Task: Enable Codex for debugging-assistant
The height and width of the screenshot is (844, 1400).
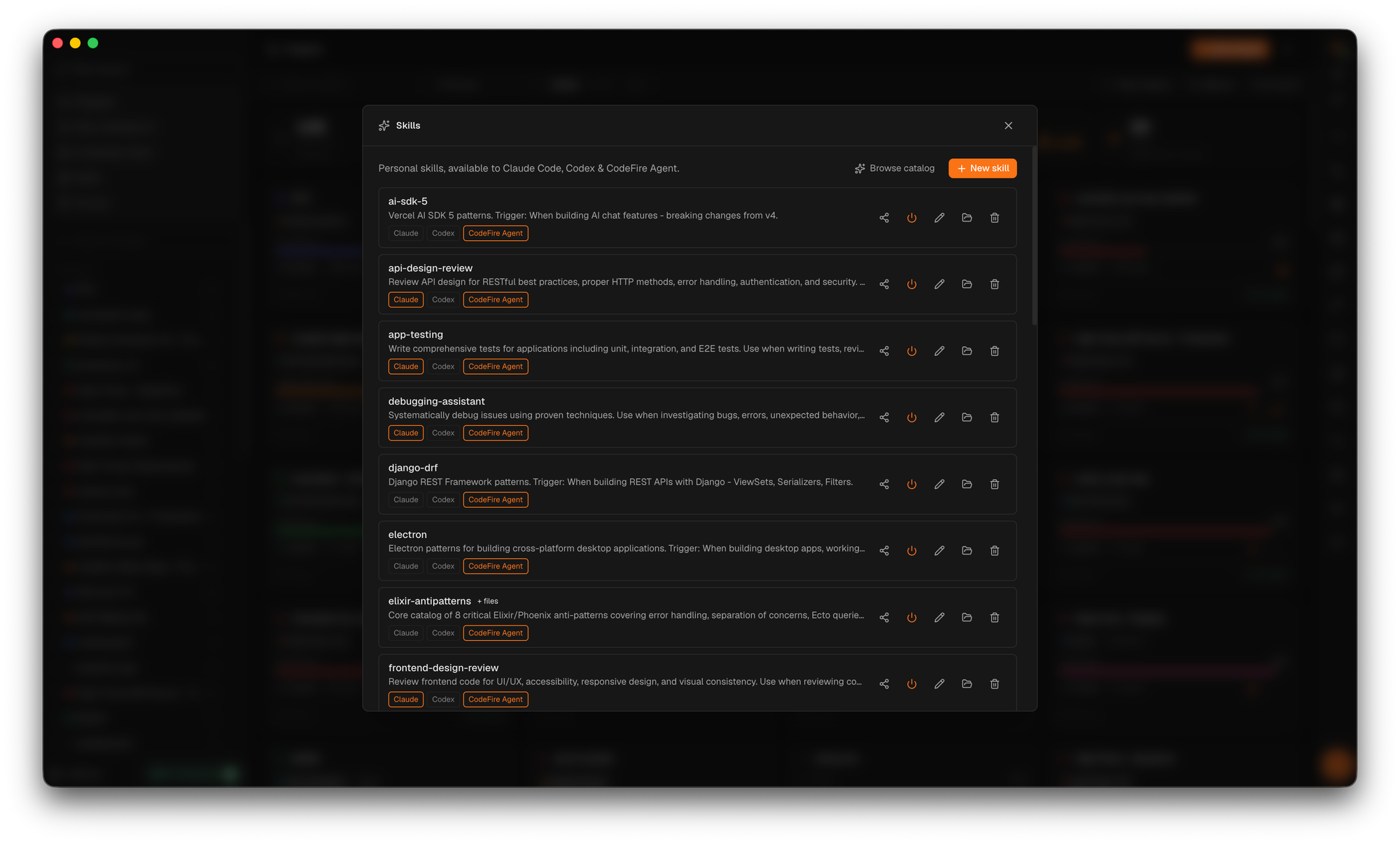Action: coord(443,433)
